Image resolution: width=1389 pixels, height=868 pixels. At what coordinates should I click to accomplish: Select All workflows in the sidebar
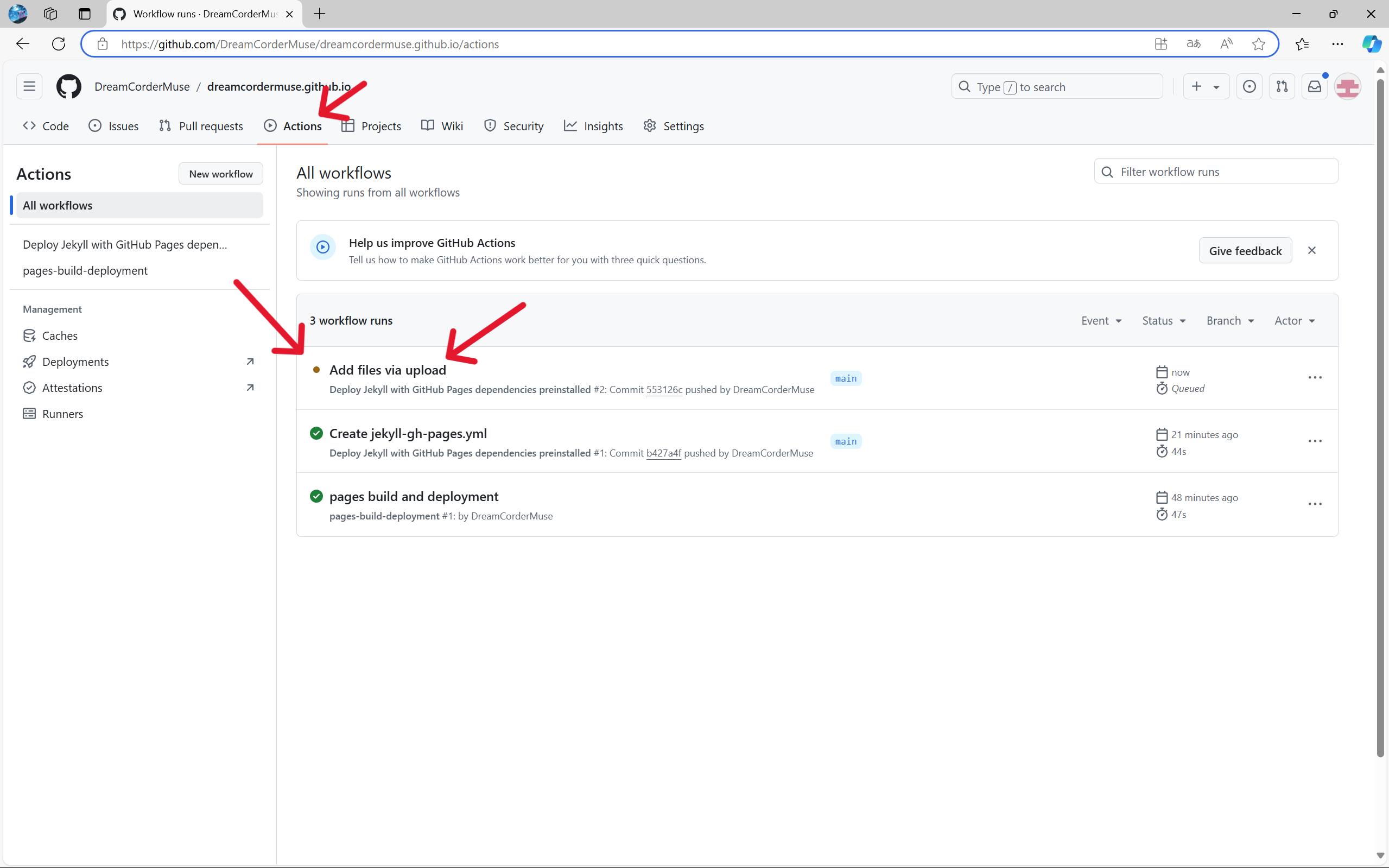(139, 205)
